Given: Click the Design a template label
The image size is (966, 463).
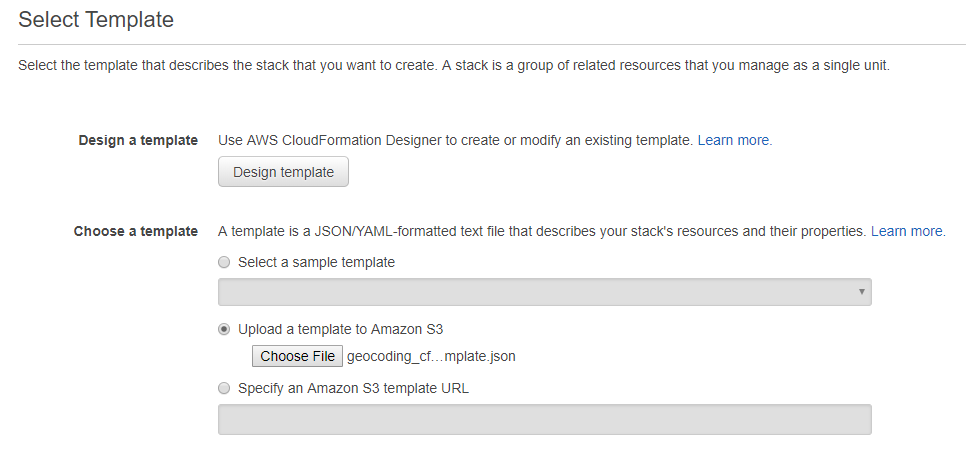Looking at the screenshot, I should click(x=138, y=140).
